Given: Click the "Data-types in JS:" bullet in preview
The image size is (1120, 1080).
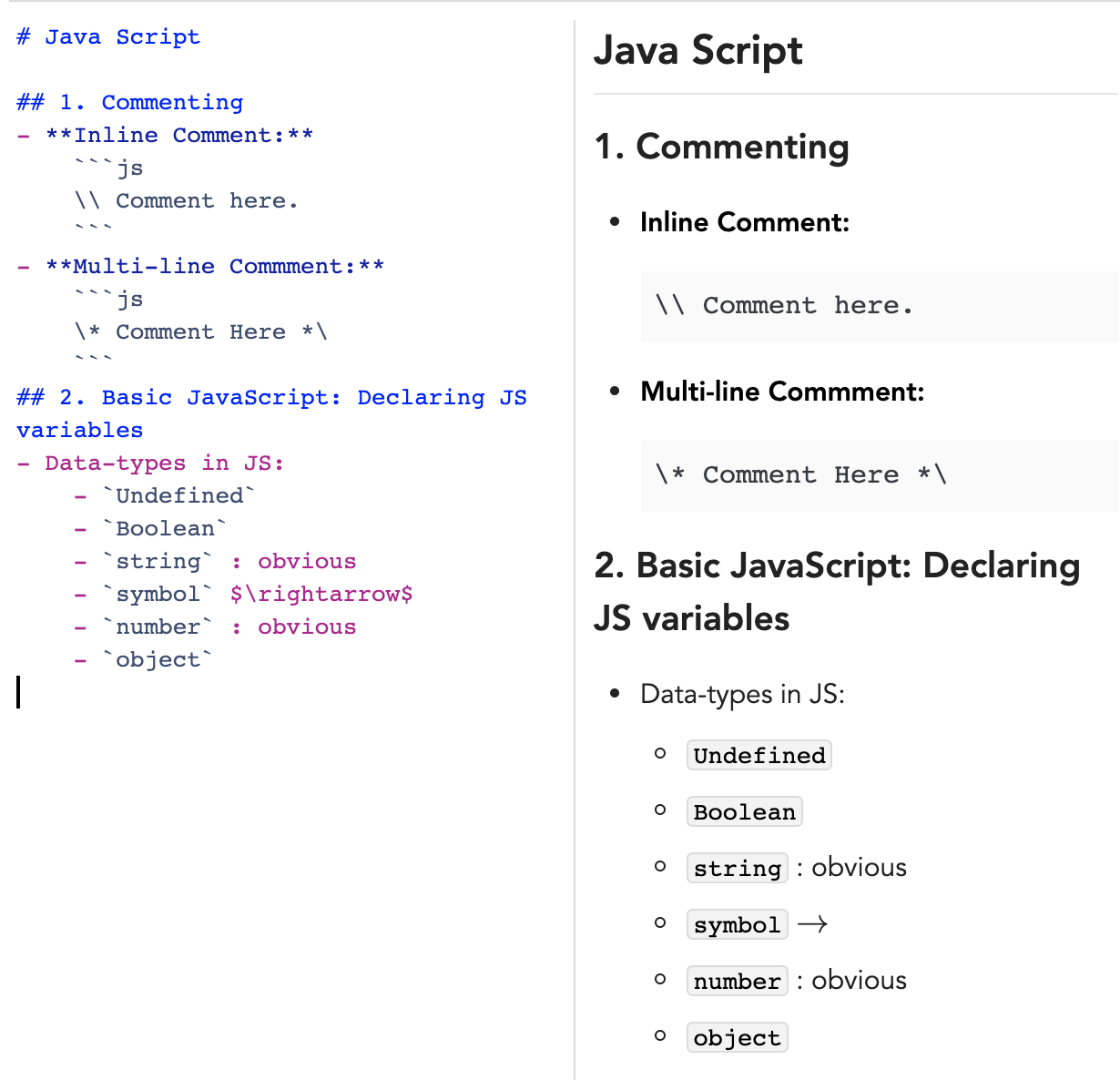Looking at the screenshot, I should coord(741,694).
